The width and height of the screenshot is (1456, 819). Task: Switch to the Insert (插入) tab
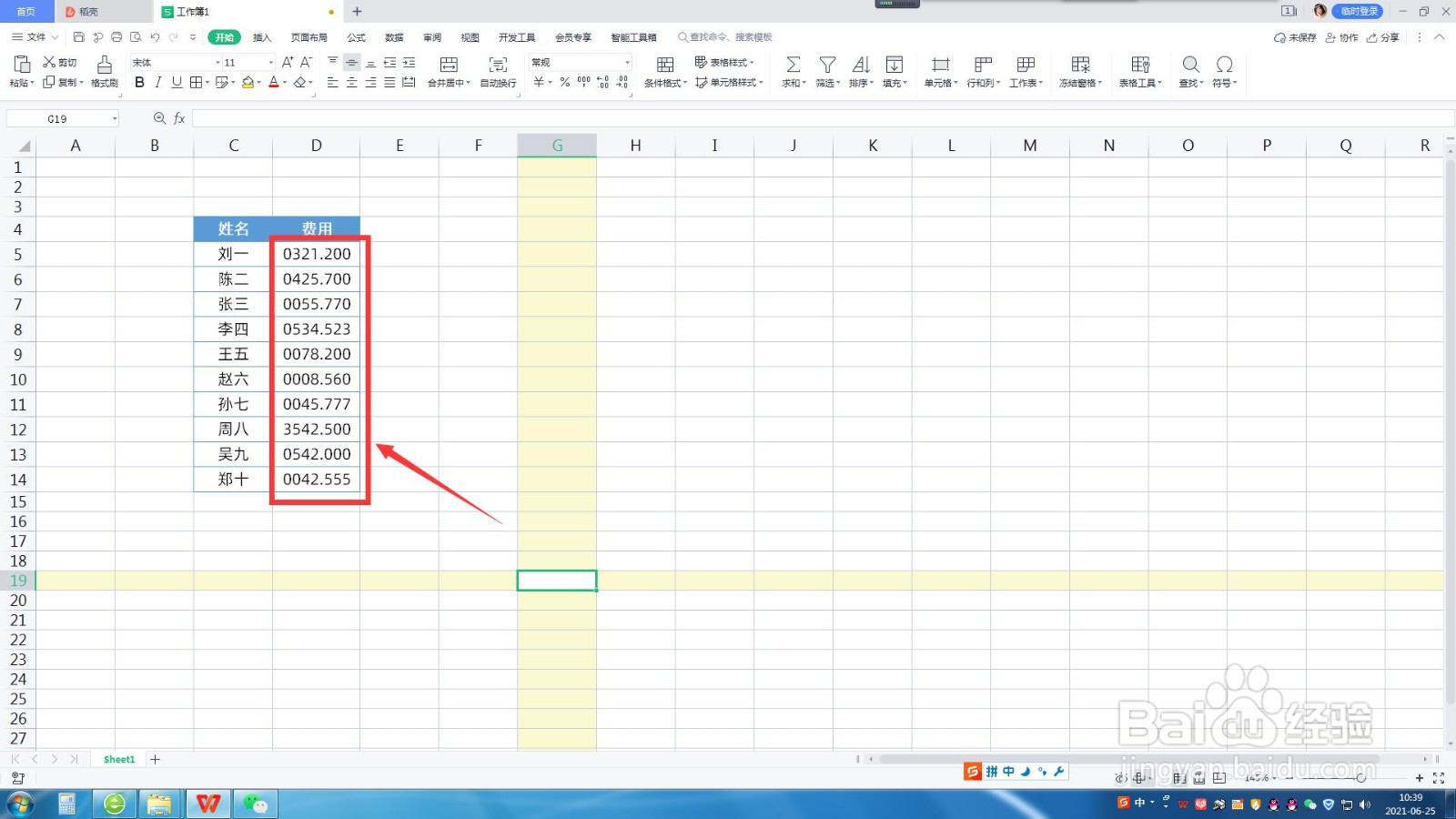click(262, 37)
